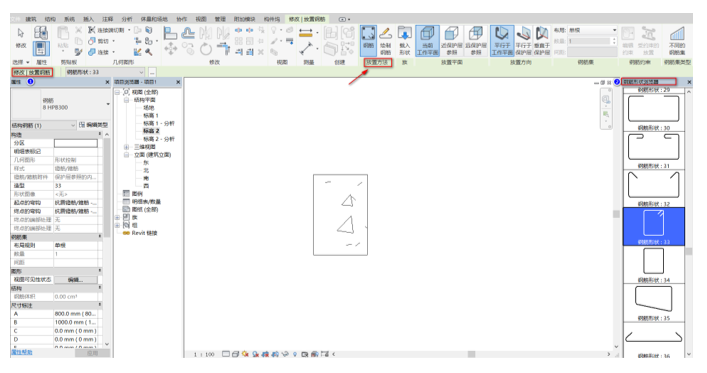Activate the Move tool
This screenshot has width=707, height=373.
pos(170,49)
